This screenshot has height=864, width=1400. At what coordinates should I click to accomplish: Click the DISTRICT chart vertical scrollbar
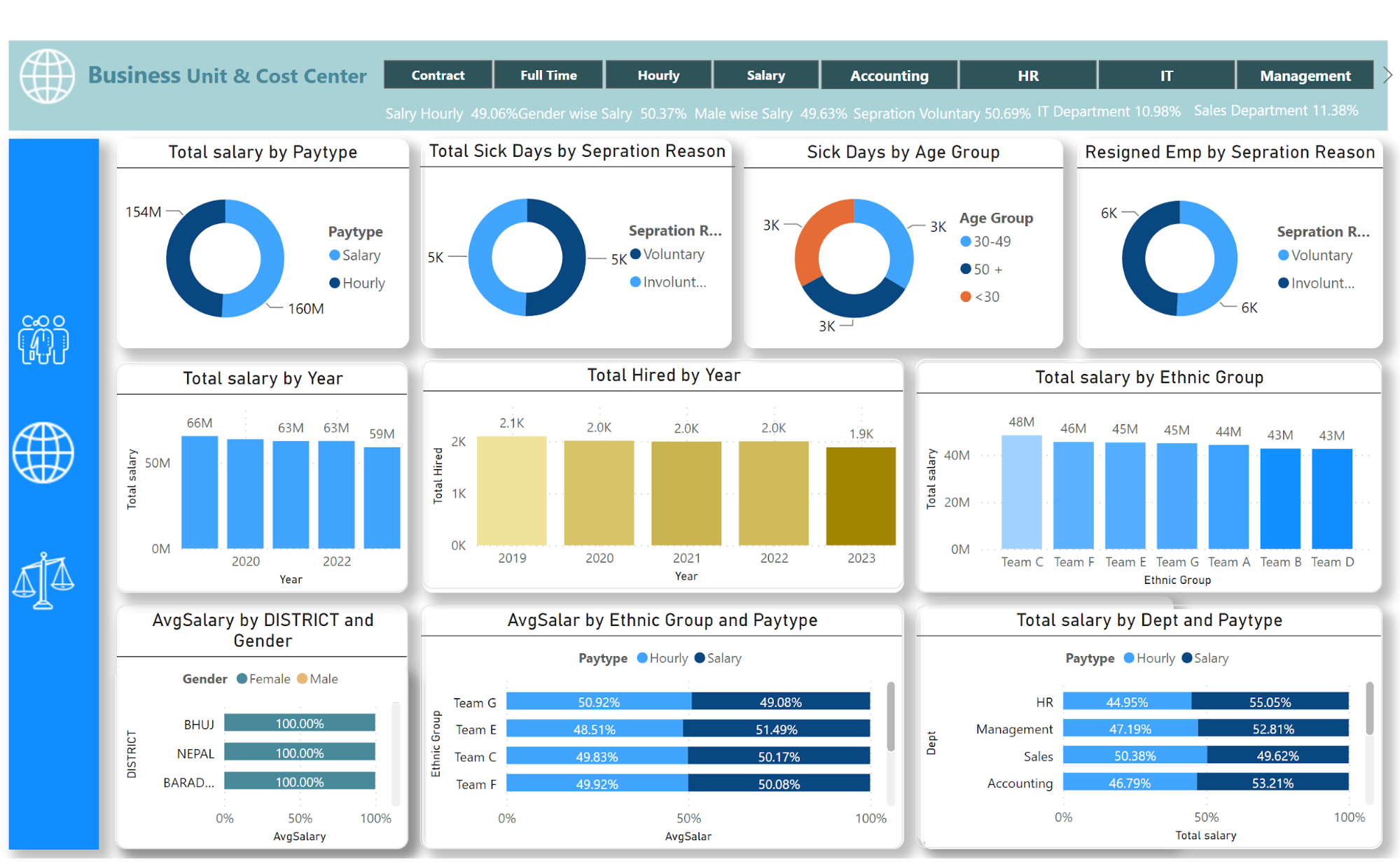tap(396, 753)
